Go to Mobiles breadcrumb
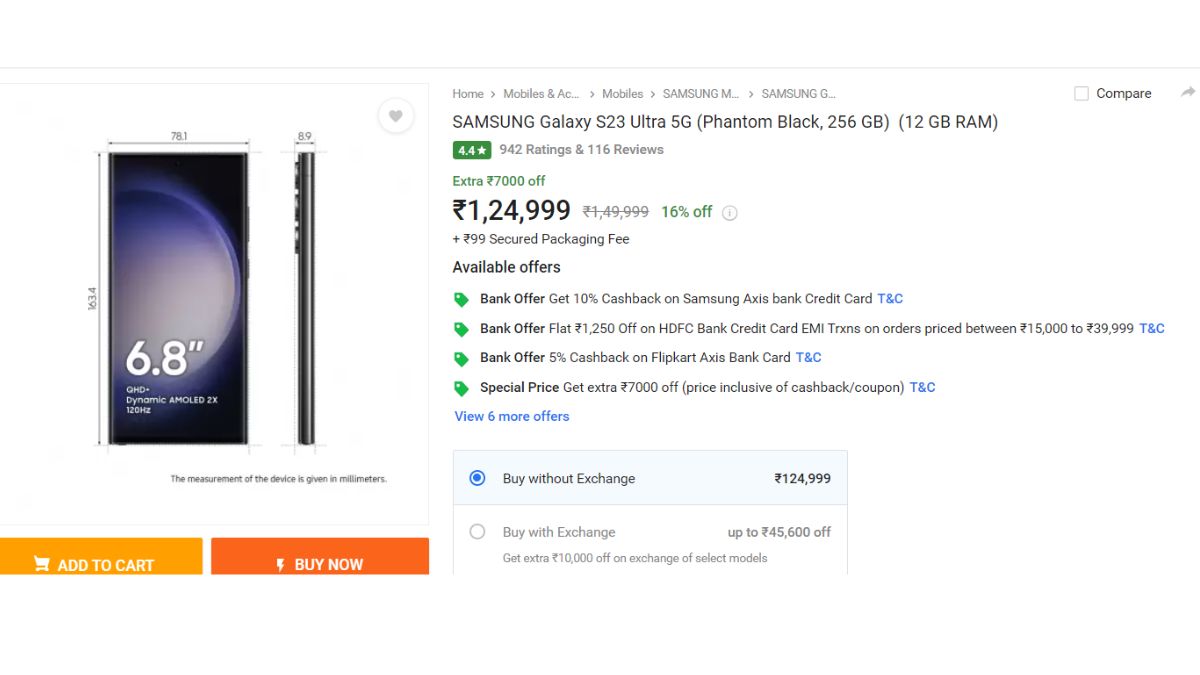 click(x=622, y=94)
